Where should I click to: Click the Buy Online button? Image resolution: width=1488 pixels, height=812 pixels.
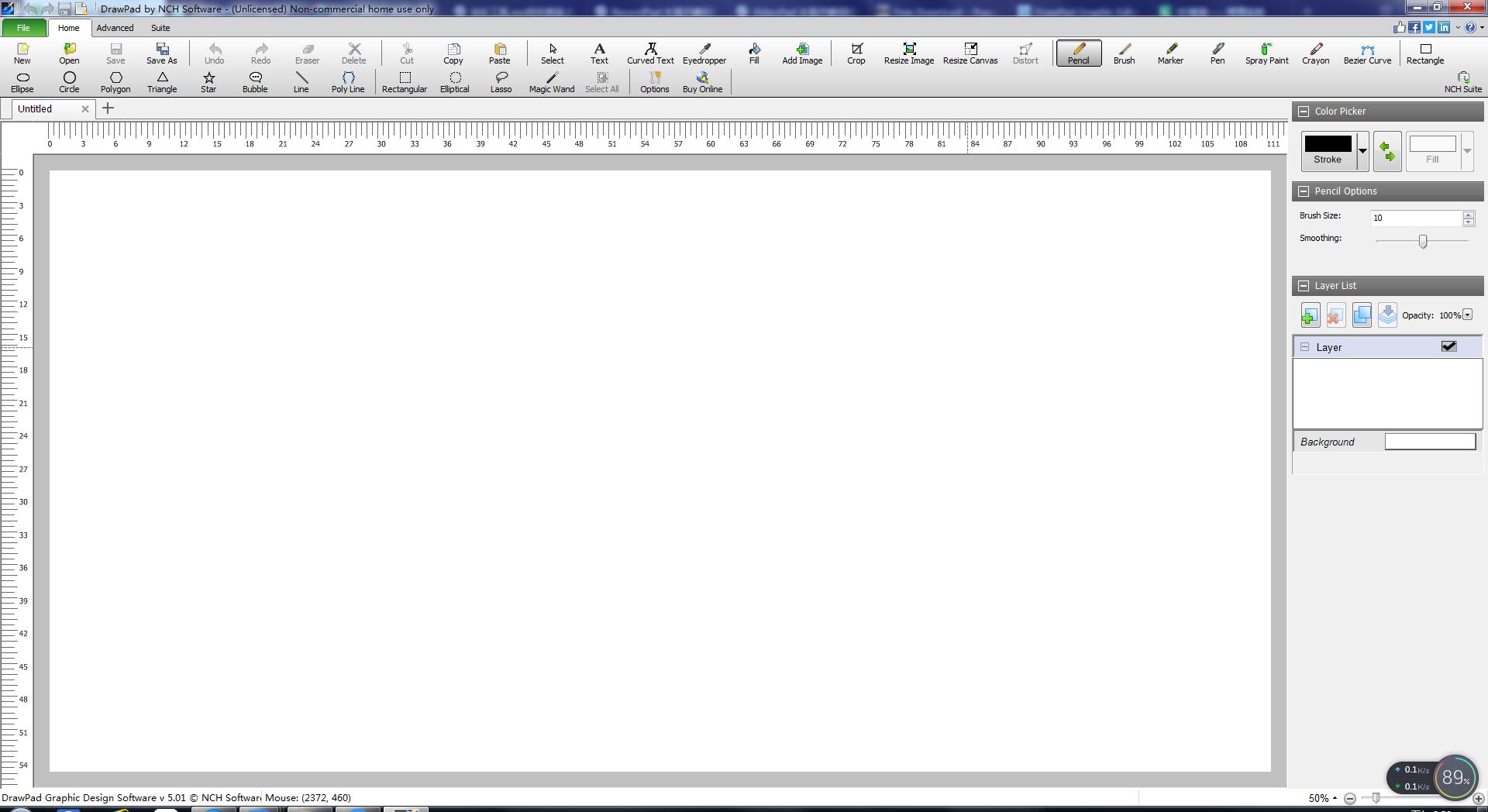click(701, 81)
